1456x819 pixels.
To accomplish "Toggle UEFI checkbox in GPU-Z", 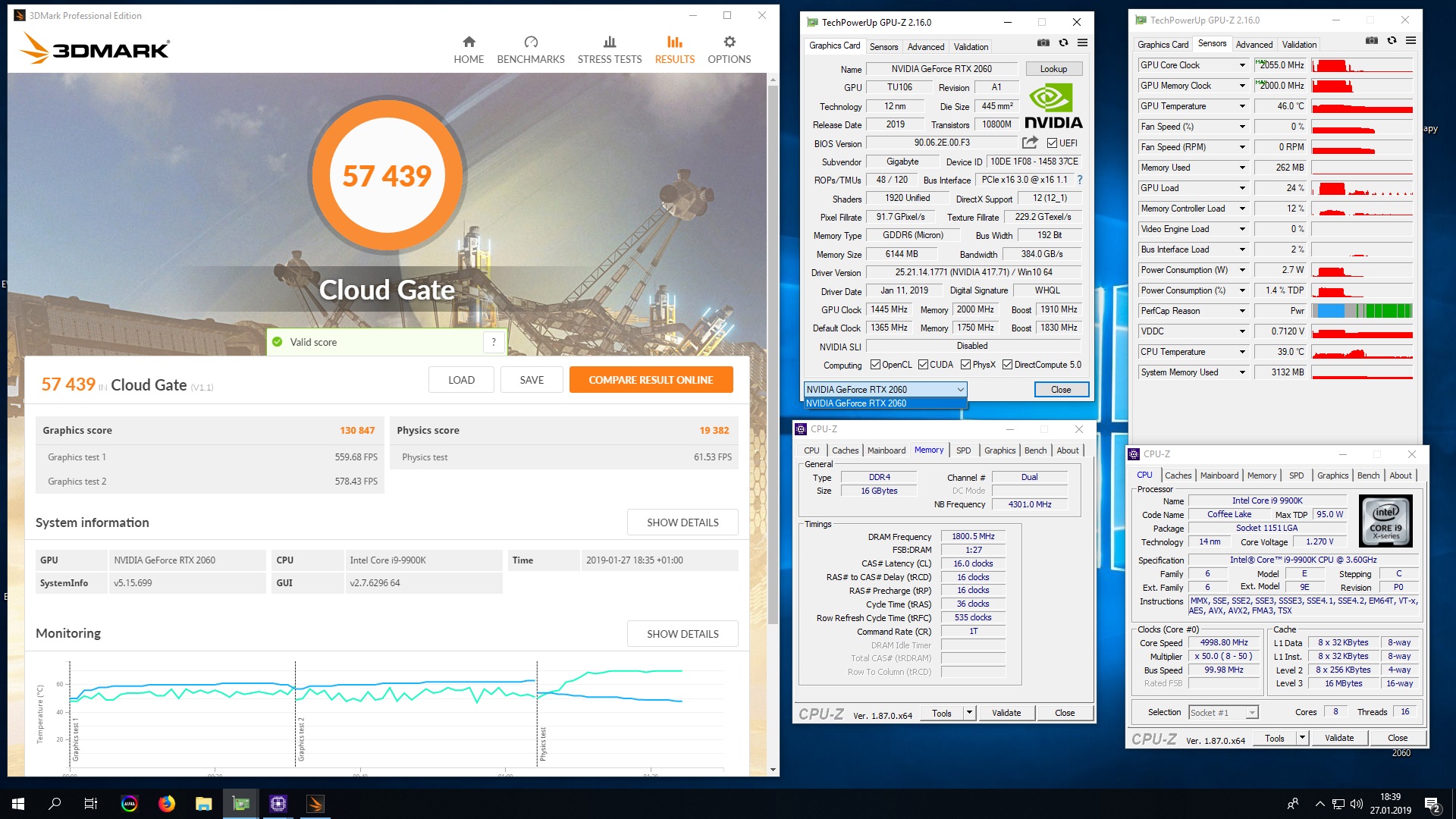I will click(1052, 143).
